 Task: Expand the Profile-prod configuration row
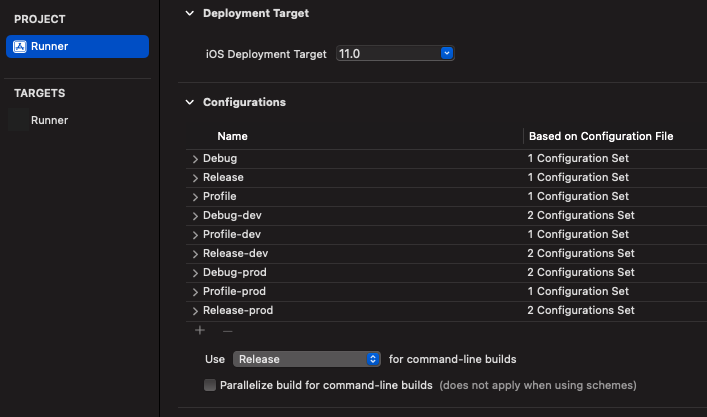(195, 292)
